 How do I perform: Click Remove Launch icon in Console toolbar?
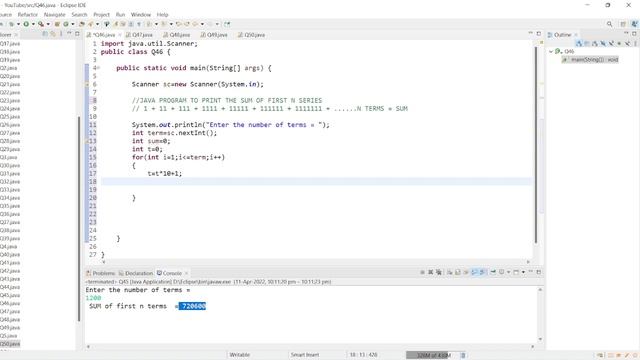431,272
